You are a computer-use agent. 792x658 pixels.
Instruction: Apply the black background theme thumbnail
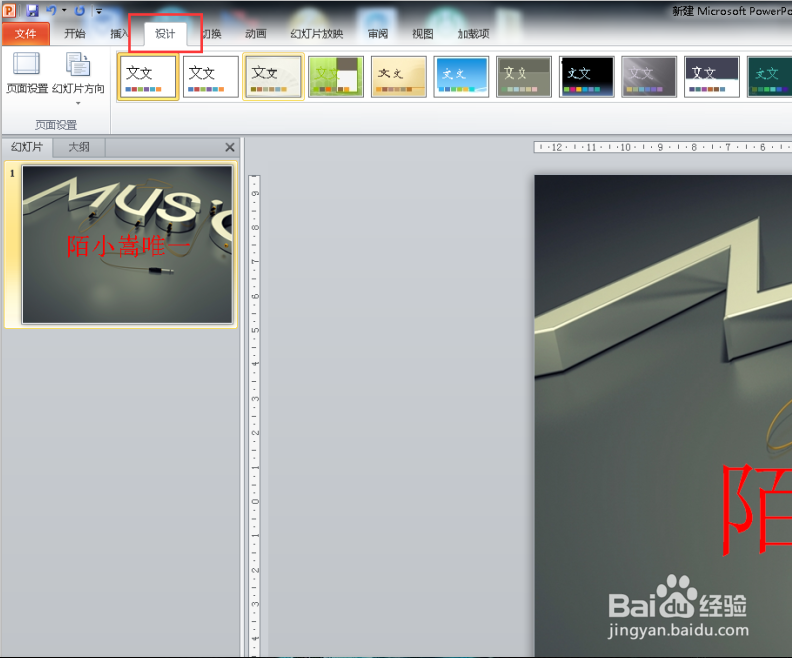coord(586,77)
